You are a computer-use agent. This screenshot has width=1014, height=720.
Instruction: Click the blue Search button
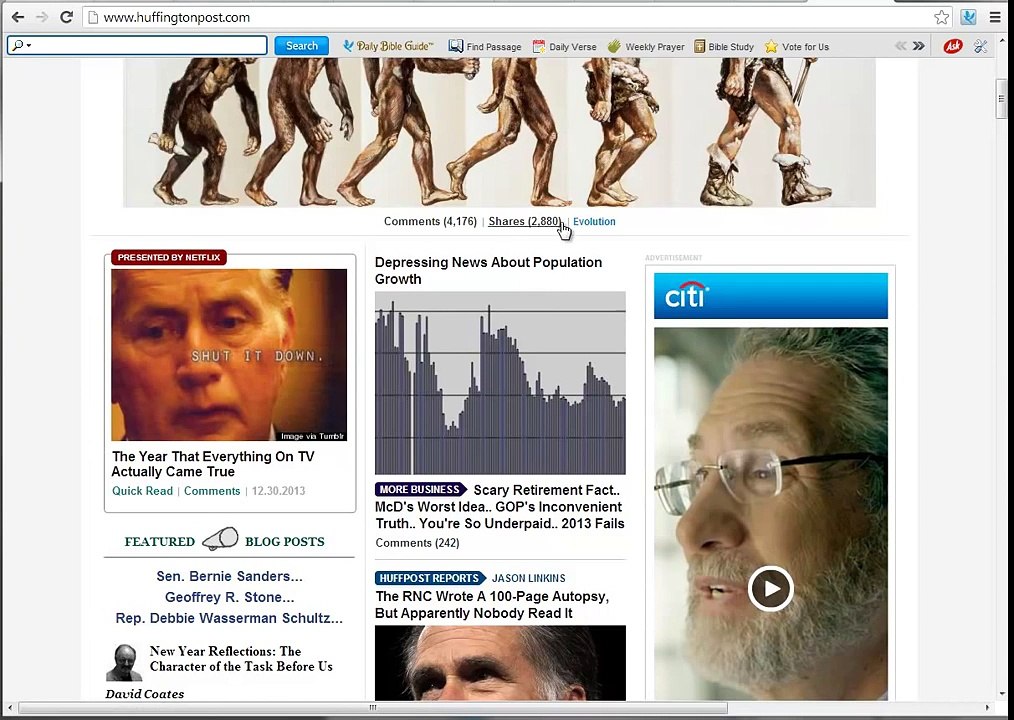click(x=301, y=46)
